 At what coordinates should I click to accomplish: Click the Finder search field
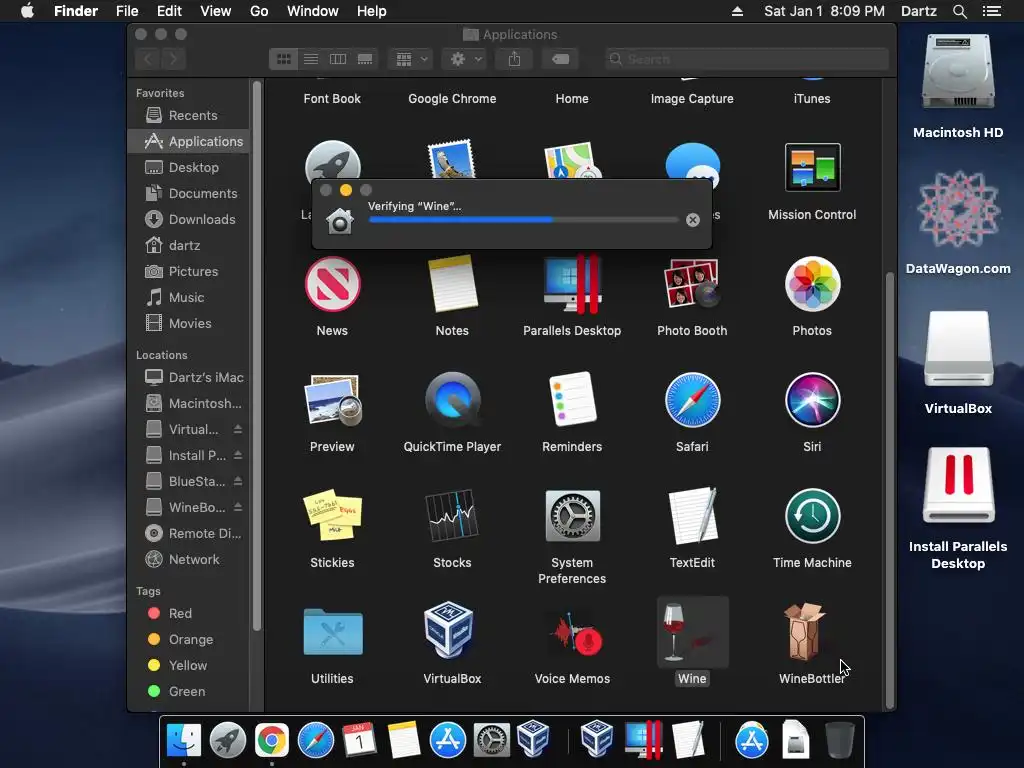pos(746,59)
